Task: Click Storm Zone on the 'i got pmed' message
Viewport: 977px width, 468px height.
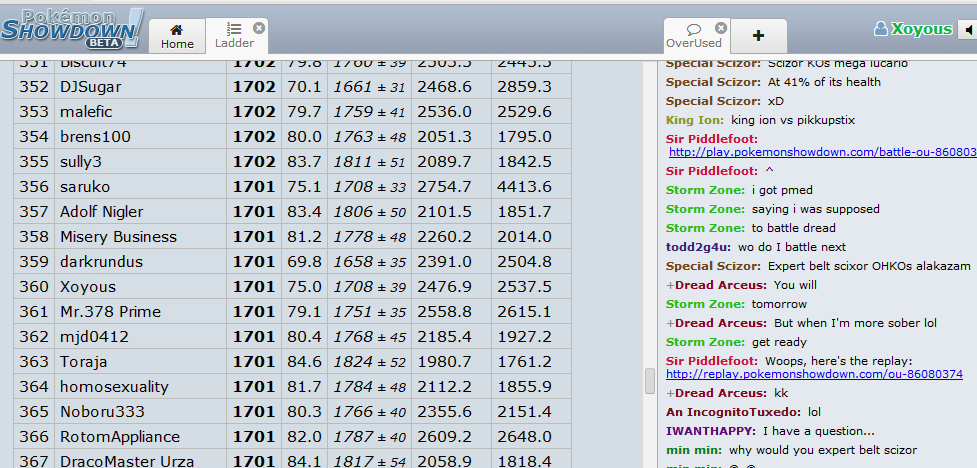Action: coord(703,190)
